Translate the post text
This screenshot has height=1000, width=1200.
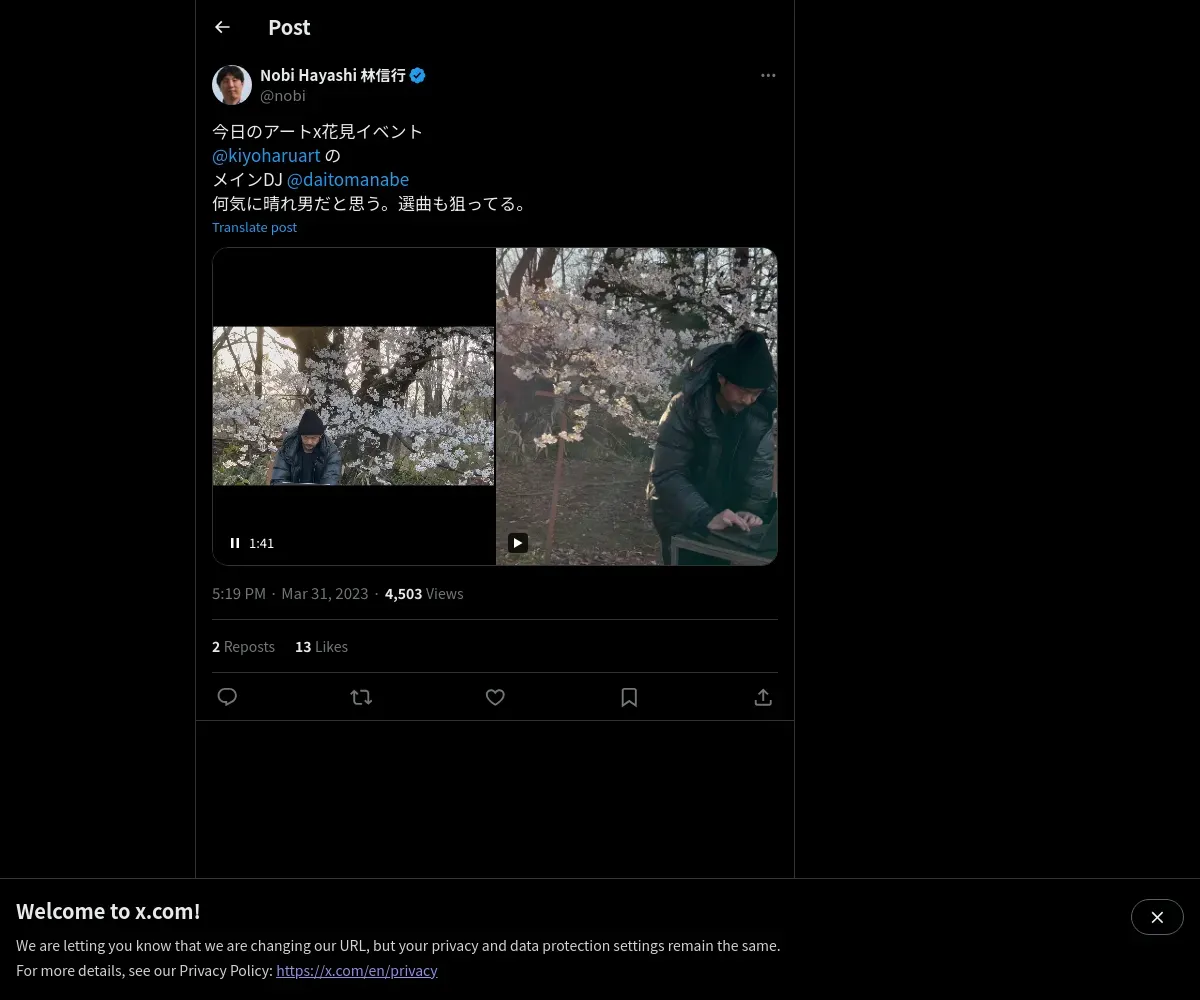pos(254,227)
